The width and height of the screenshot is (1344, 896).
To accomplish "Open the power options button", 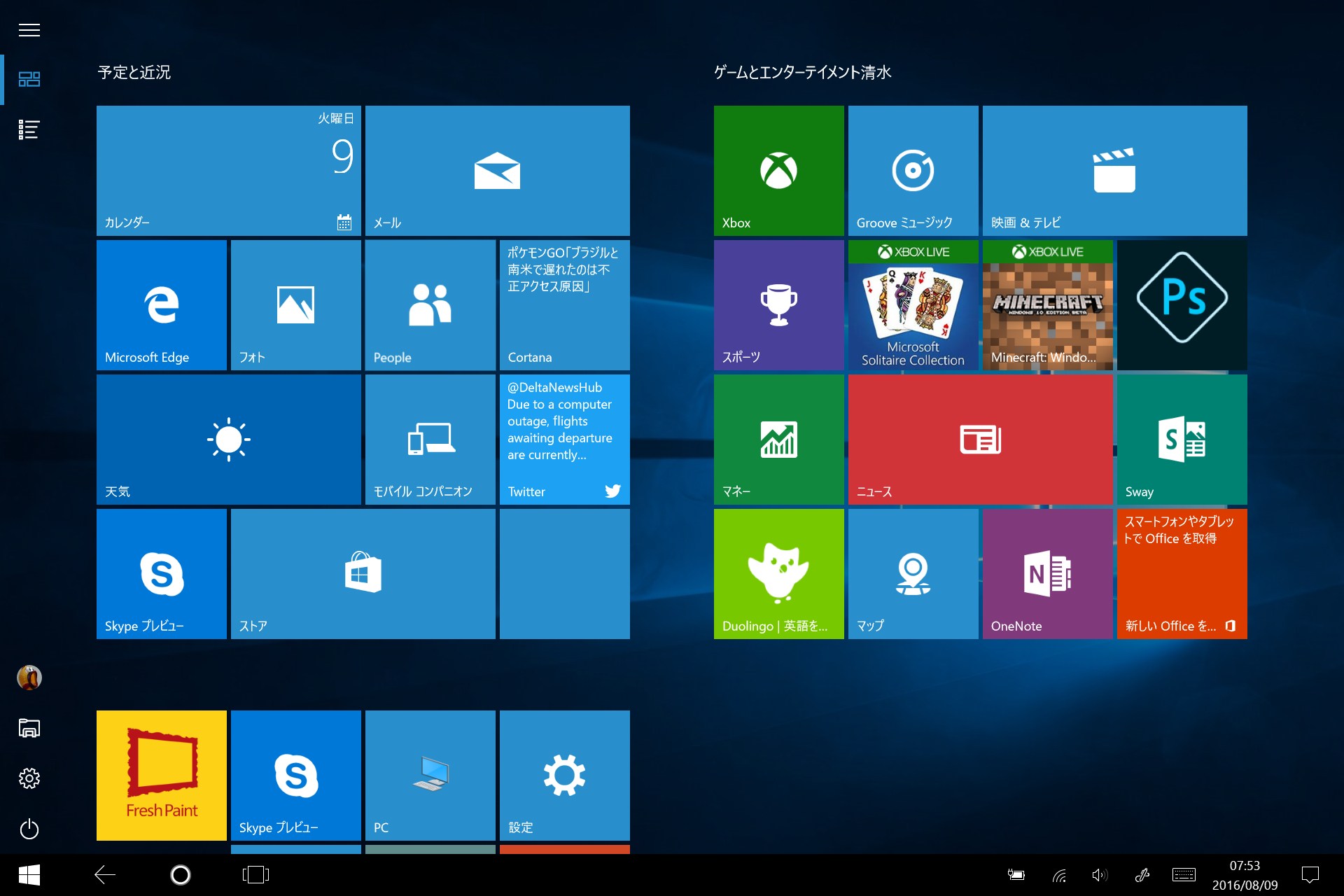I will 29,829.
